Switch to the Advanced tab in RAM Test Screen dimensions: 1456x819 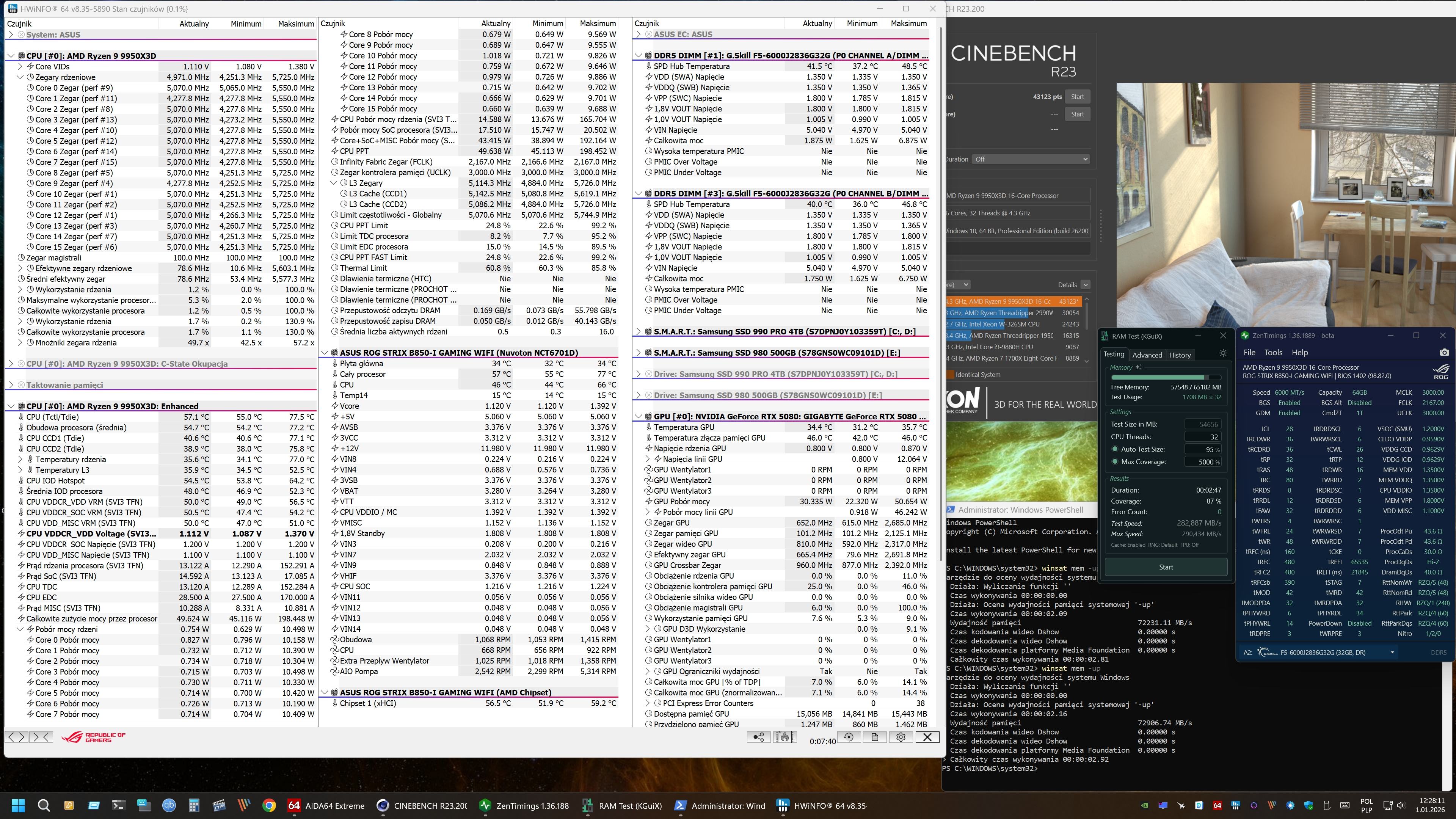point(1147,355)
